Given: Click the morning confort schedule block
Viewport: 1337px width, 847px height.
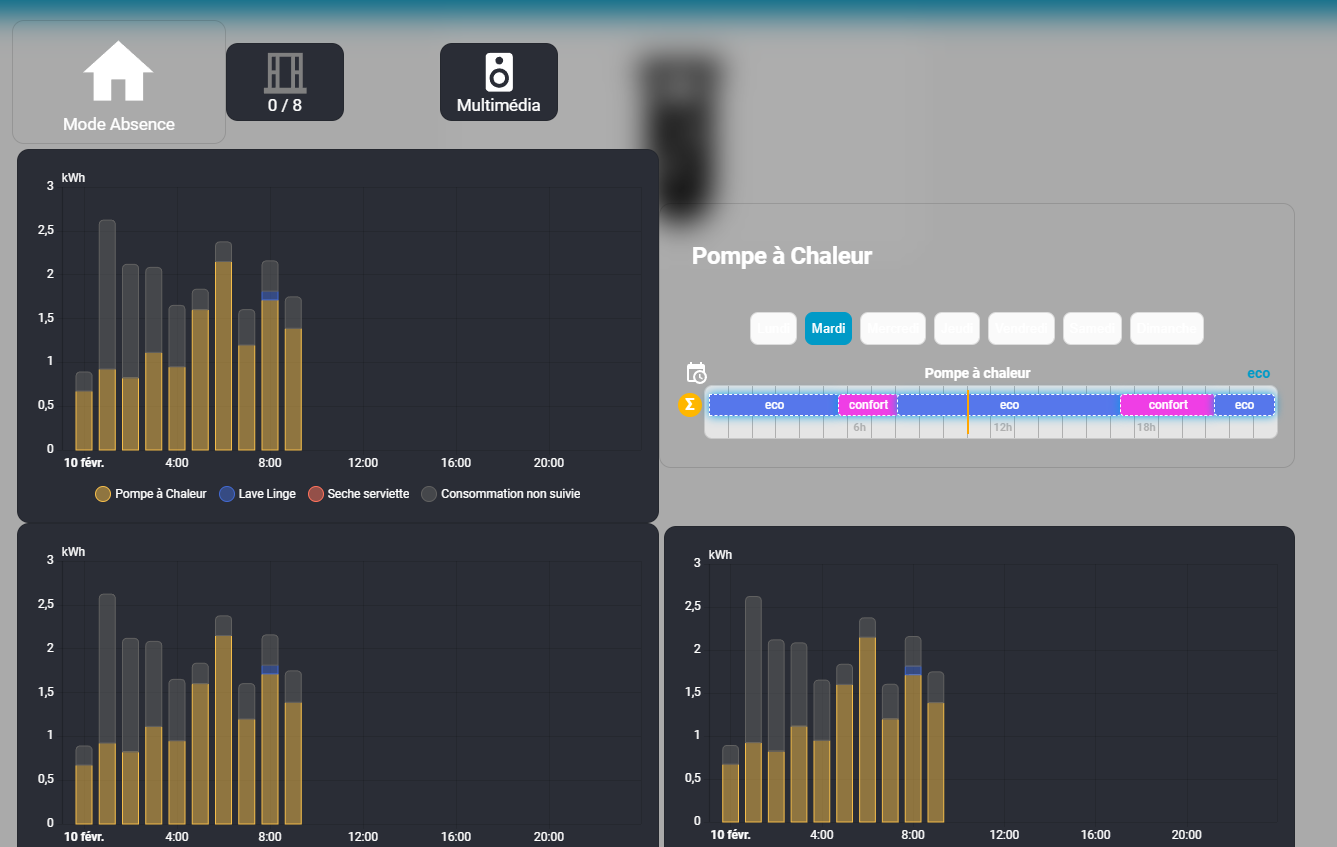Looking at the screenshot, I should click(x=868, y=405).
